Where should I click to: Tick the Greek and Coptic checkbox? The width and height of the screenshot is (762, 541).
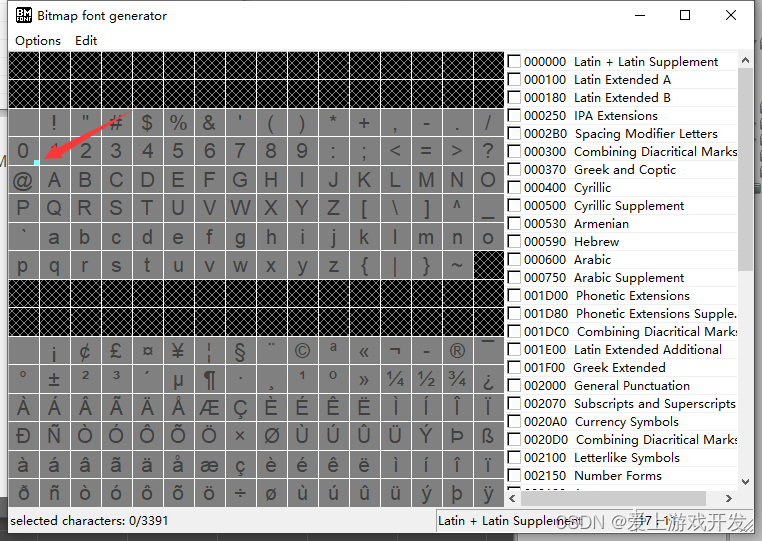point(514,169)
